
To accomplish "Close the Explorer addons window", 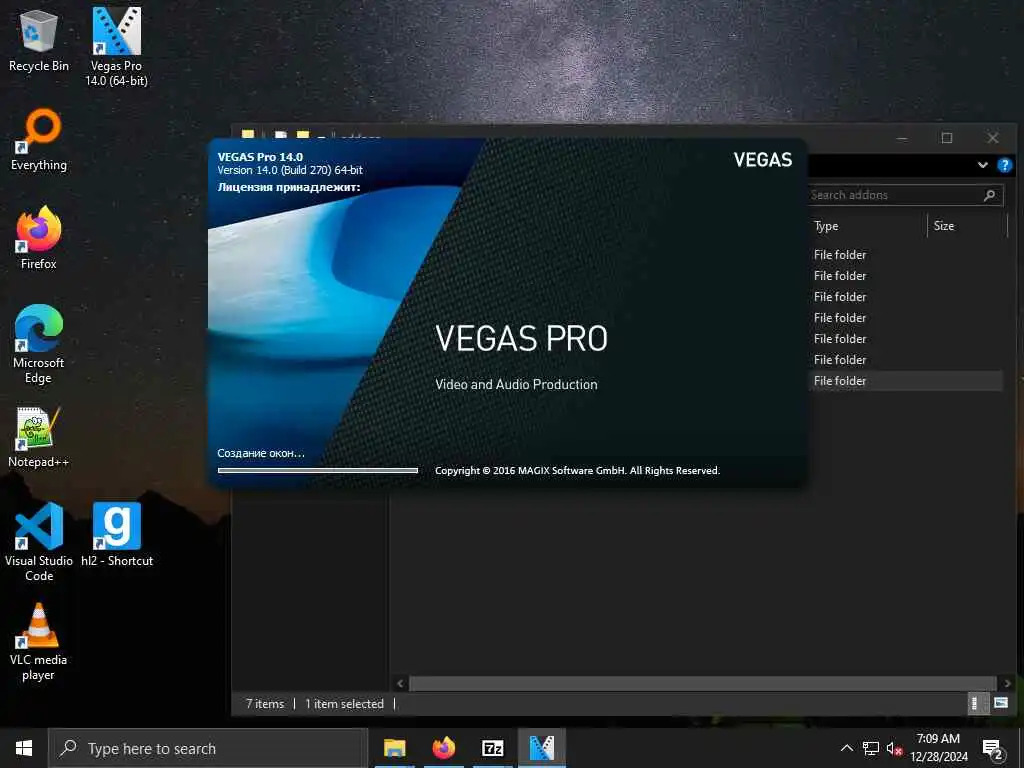I will [x=993, y=138].
